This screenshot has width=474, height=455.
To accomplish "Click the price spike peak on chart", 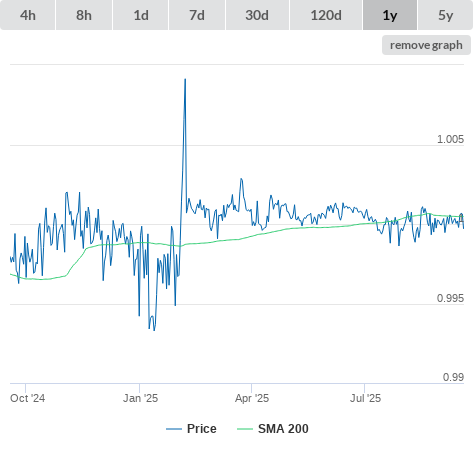I will tap(185, 79).
